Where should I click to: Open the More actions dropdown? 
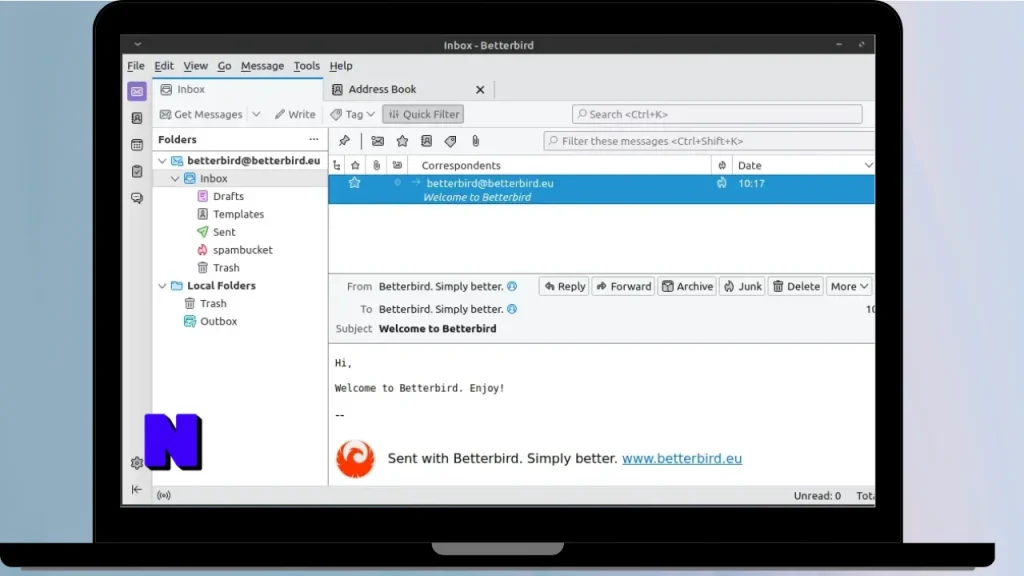pos(849,287)
